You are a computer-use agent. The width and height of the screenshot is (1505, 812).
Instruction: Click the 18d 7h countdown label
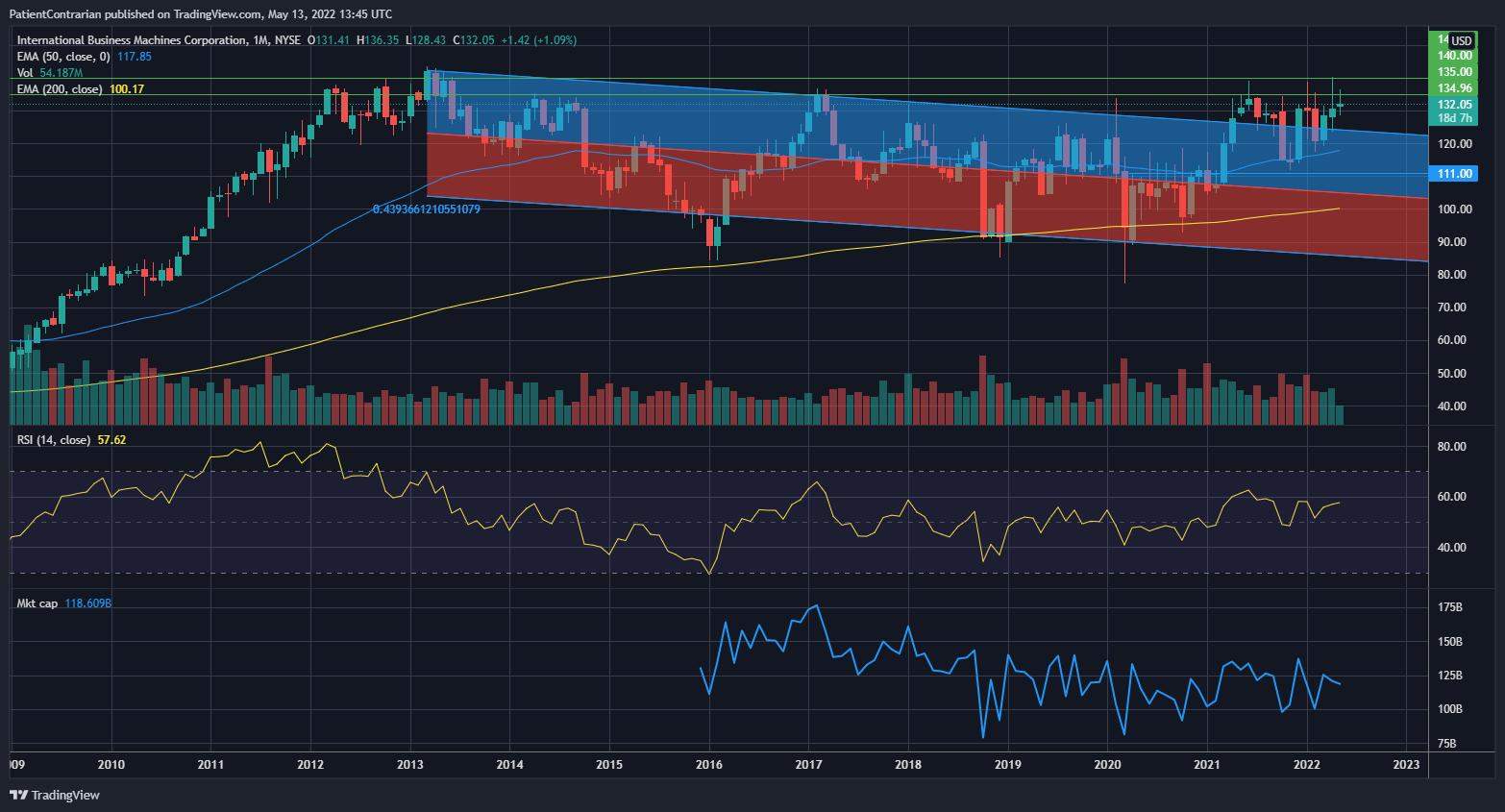[1455, 118]
